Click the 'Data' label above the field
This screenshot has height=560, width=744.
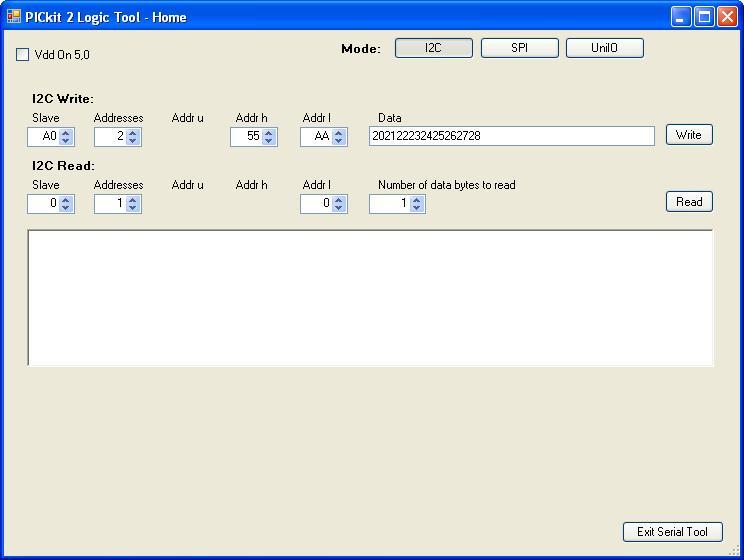tap(390, 118)
